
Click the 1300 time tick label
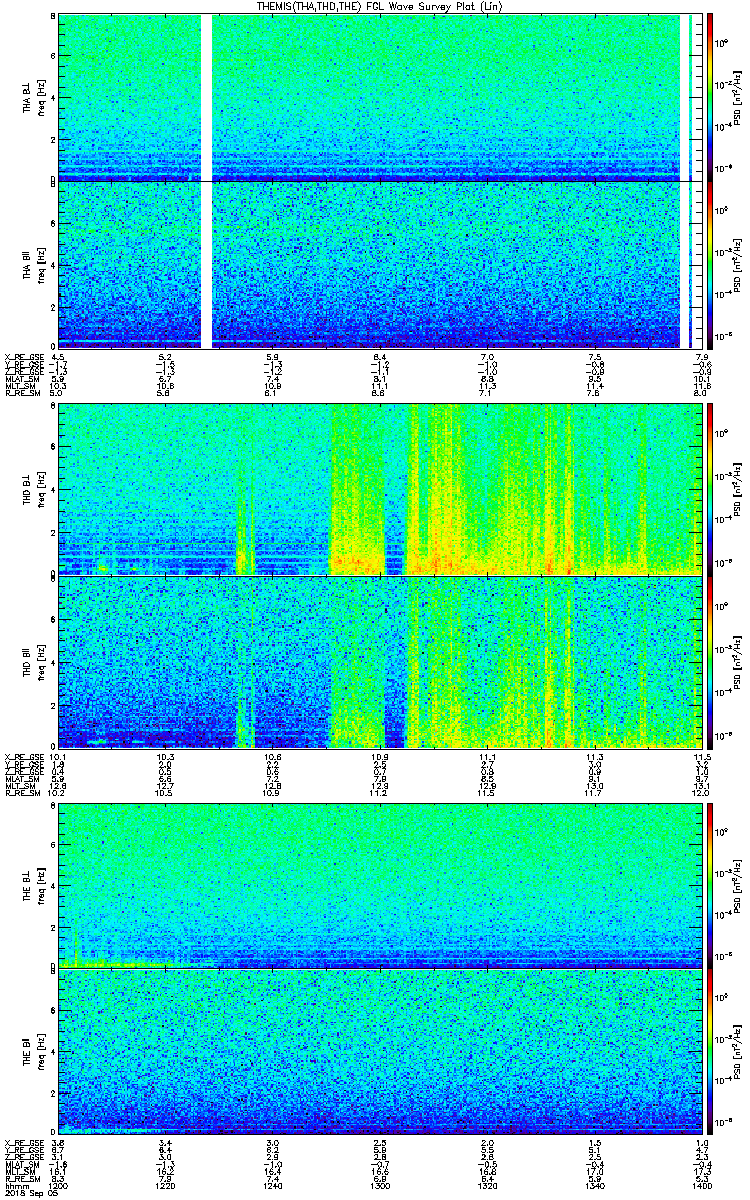(x=379, y=1184)
